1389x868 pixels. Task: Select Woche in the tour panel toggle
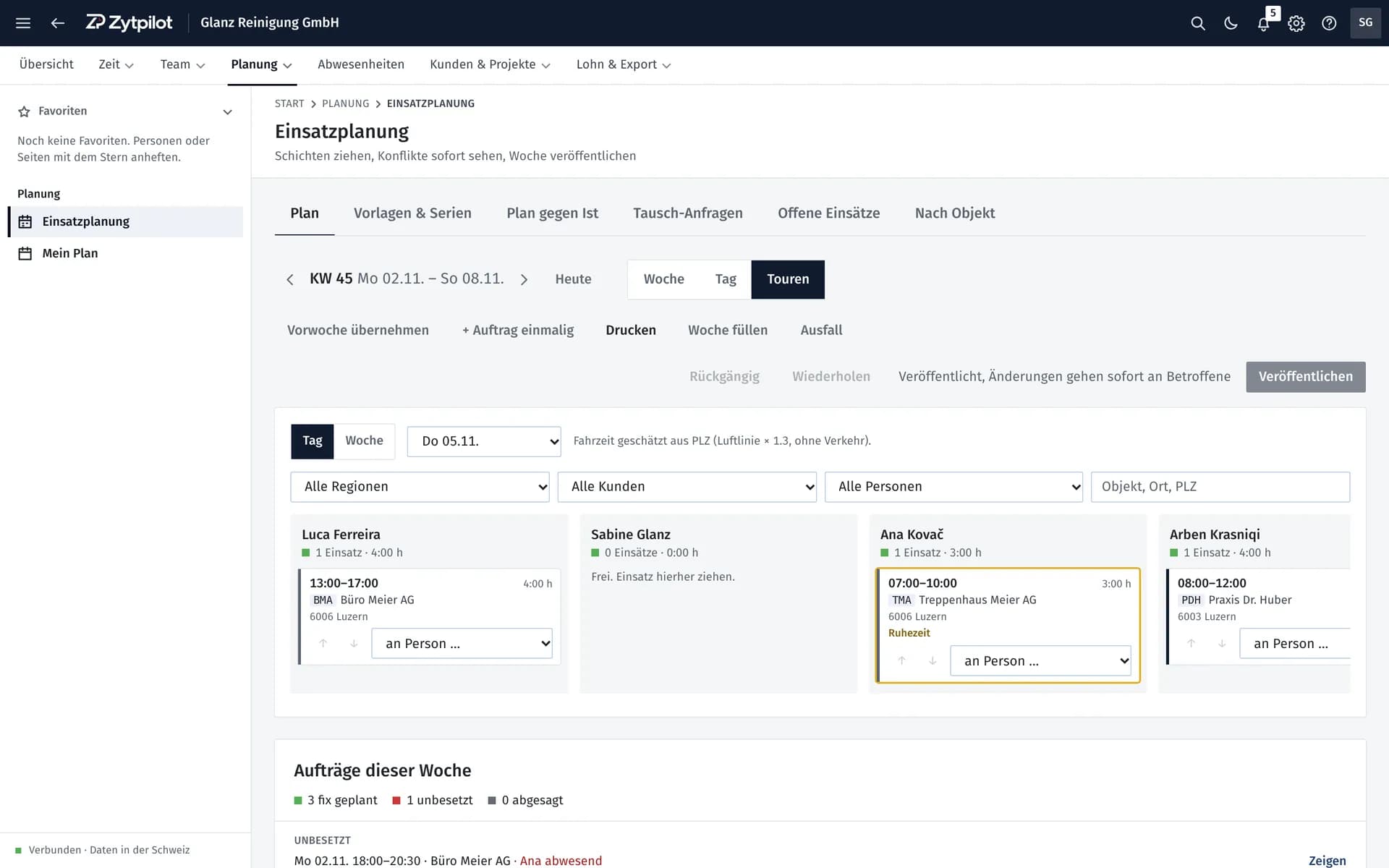point(364,441)
